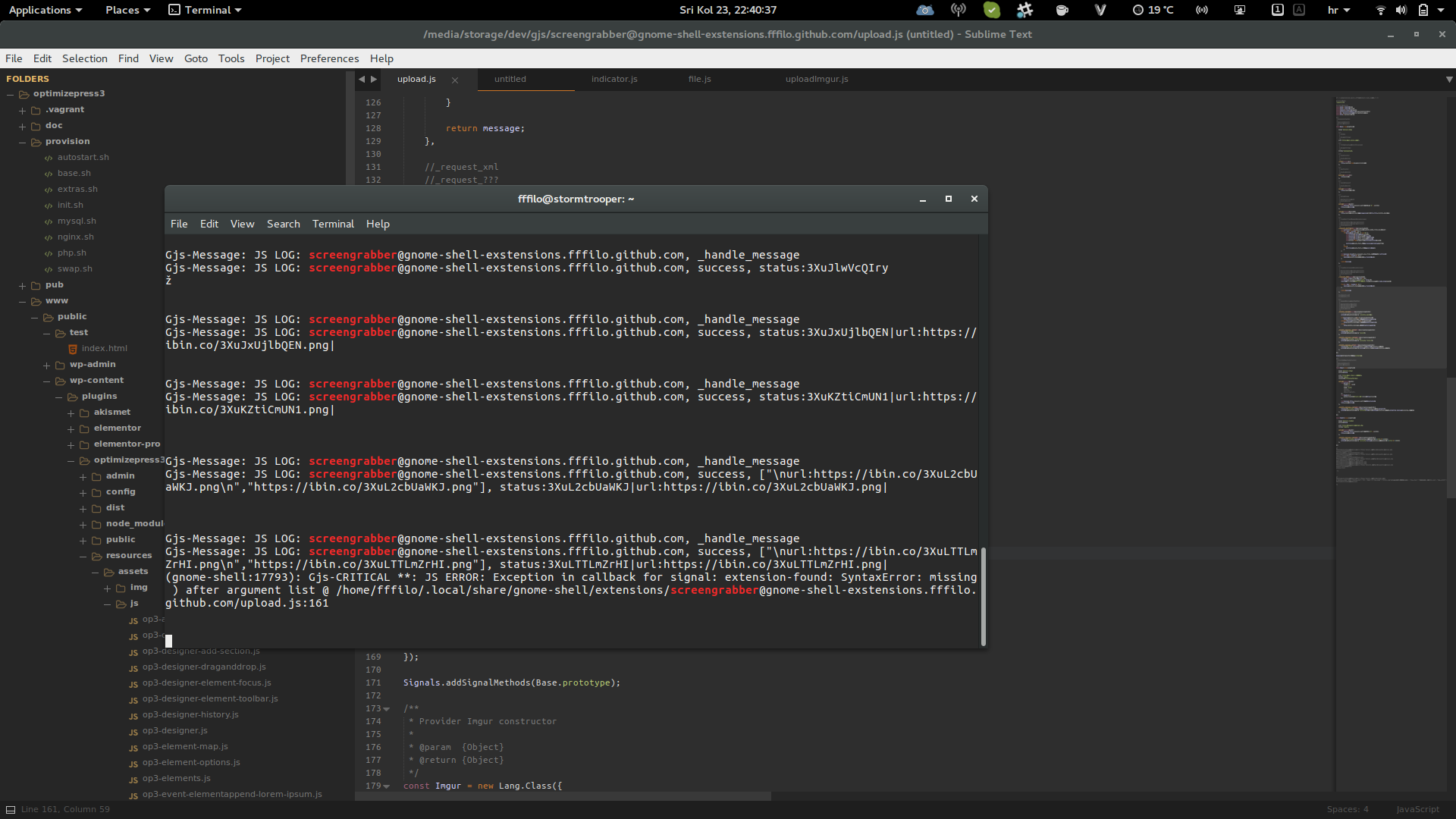The height and width of the screenshot is (819, 1456).
Task: Toggle the side bar icon in status bar
Action: [x=11, y=809]
